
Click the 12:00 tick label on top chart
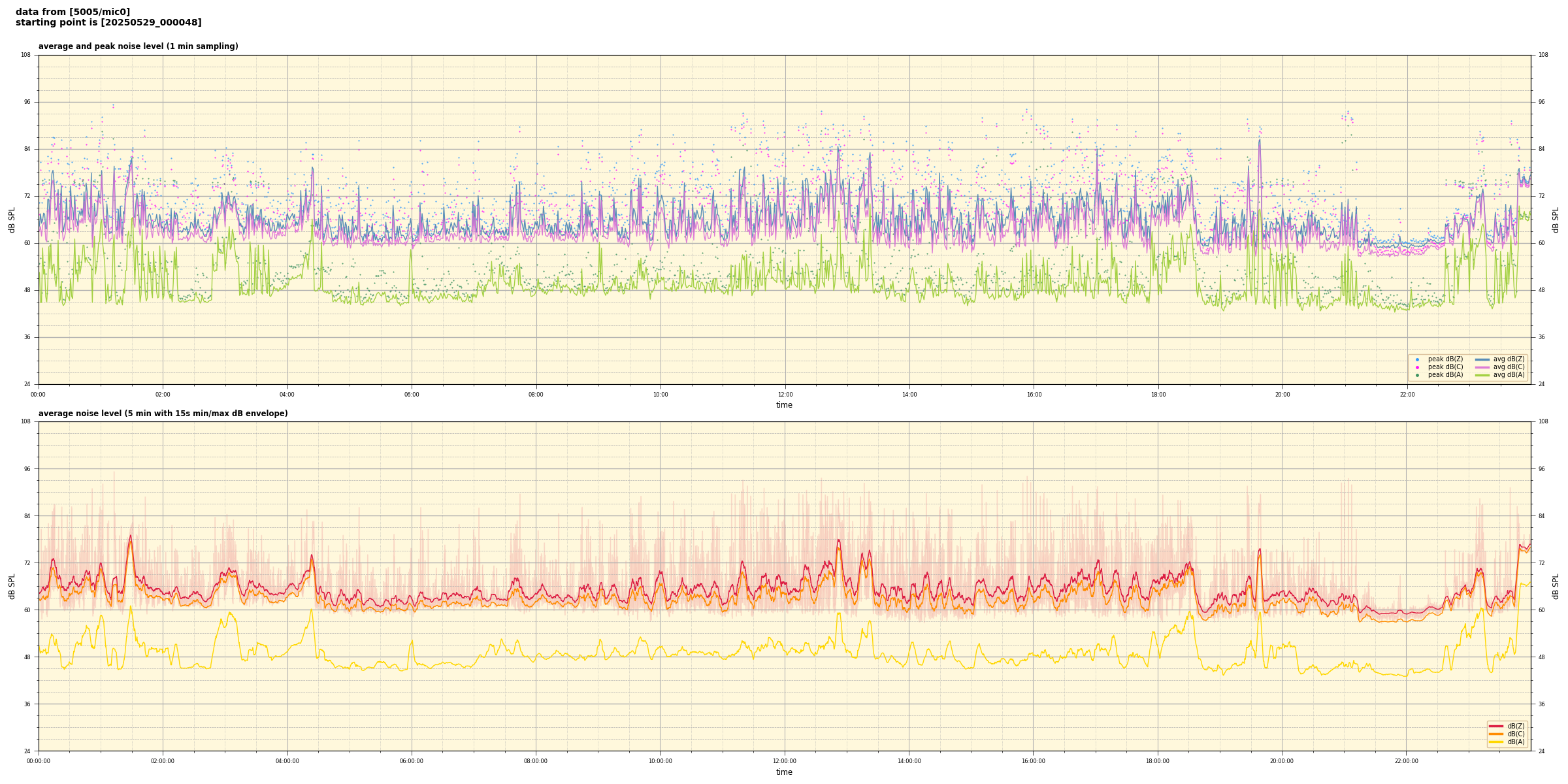(x=785, y=395)
